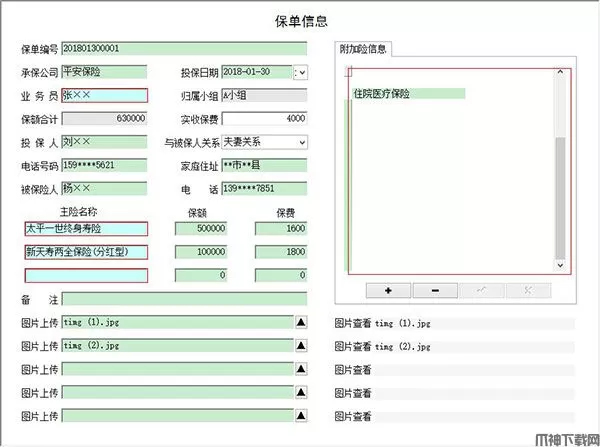Screen dimensions: 600x447
Task: Click the rider list scrollbar thumb
Action: 560,198
